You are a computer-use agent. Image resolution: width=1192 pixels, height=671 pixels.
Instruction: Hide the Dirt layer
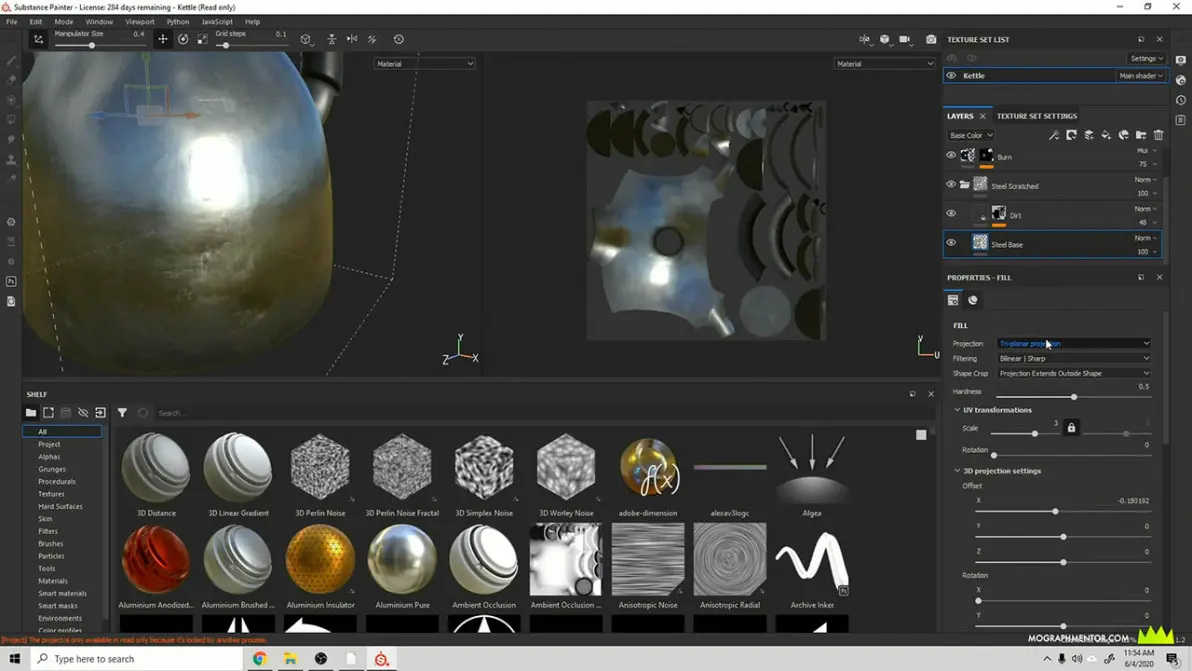[x=951, y=214]
